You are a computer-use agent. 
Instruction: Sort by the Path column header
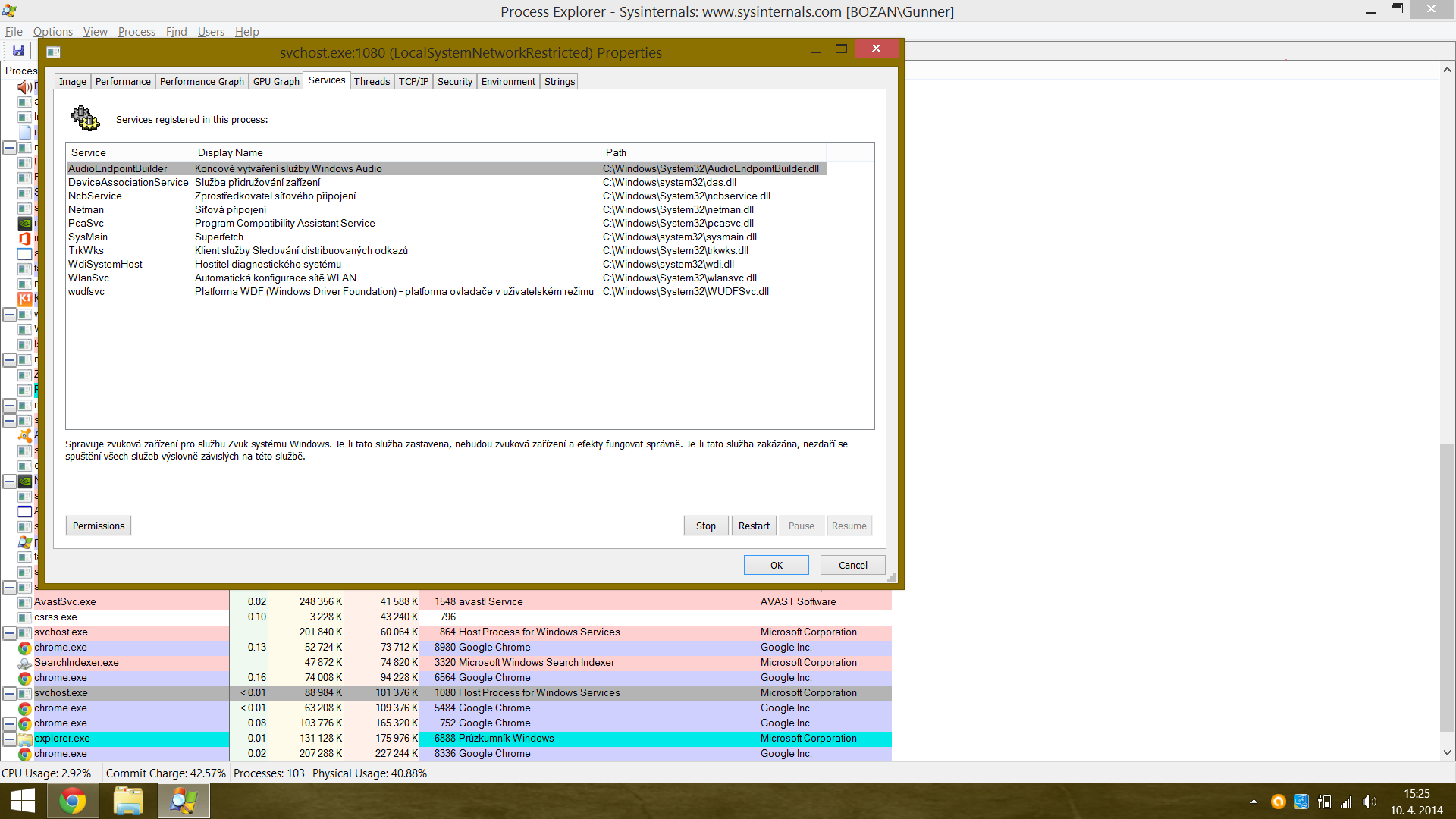pos(714,152)
